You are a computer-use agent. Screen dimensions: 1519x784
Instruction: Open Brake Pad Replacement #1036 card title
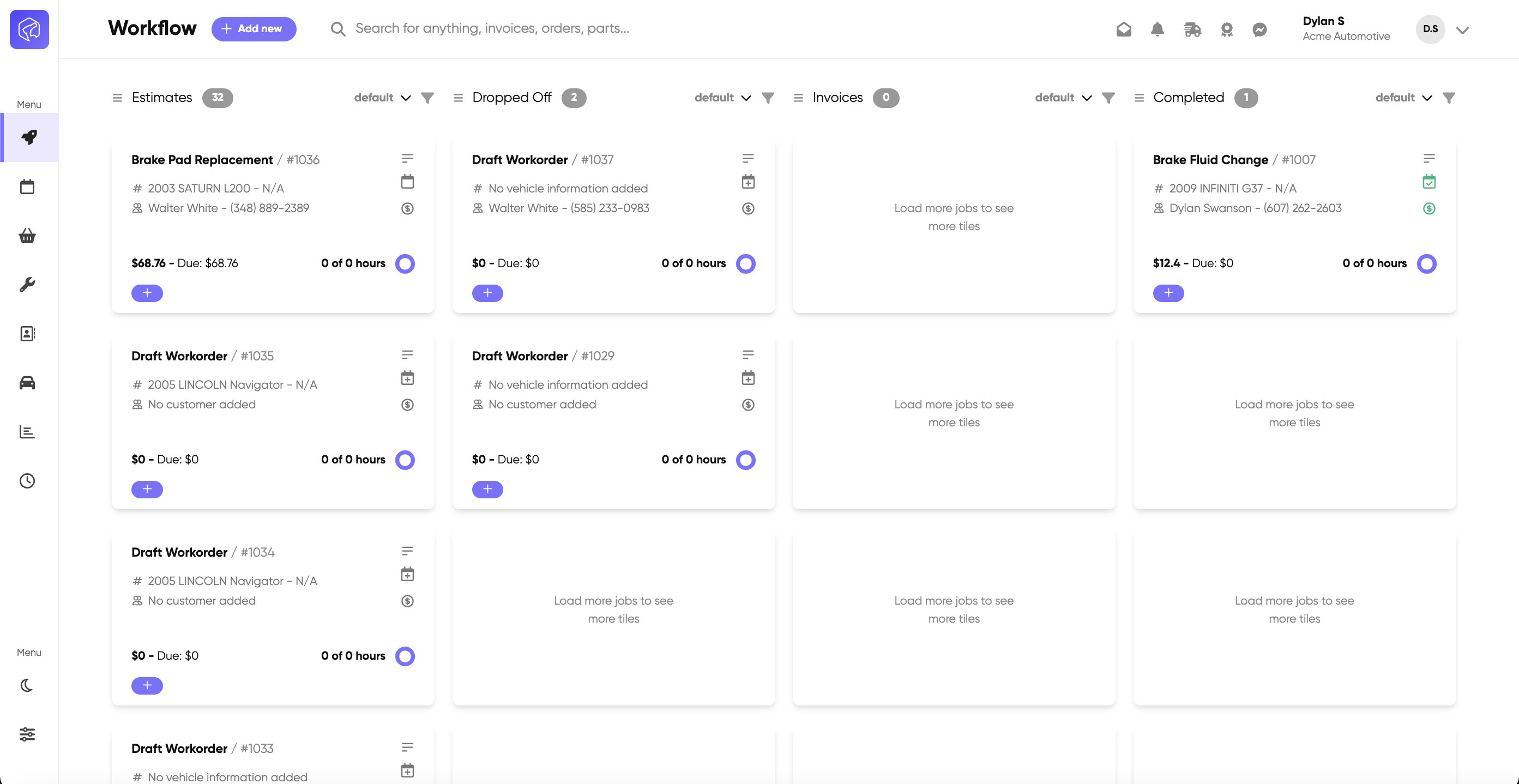click(x=225, y=160)
